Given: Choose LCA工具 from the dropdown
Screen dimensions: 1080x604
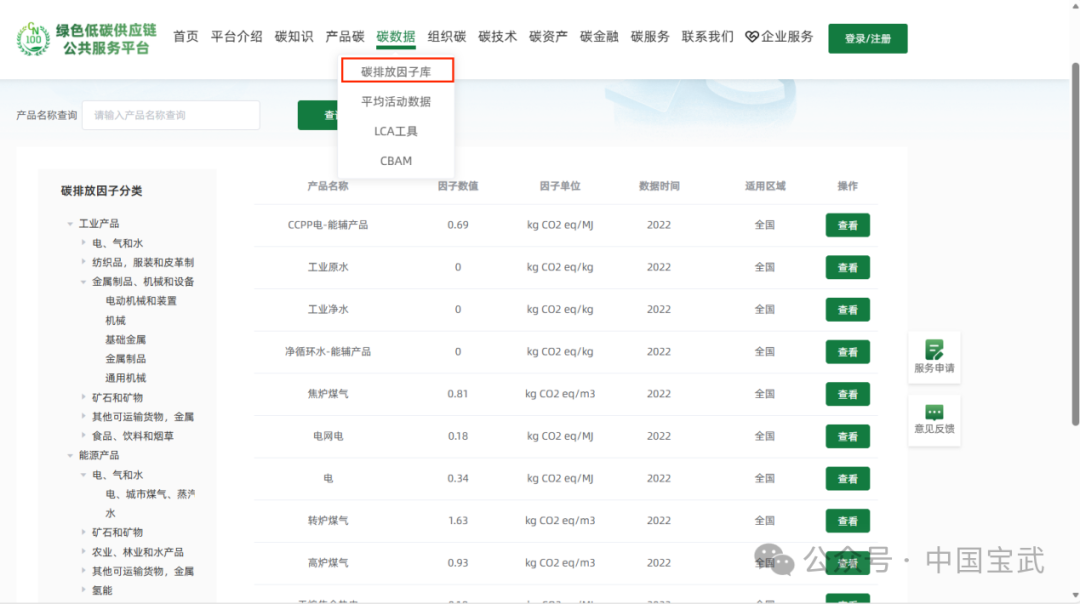Looking at the screenshot, I should [x=396, y=131].
